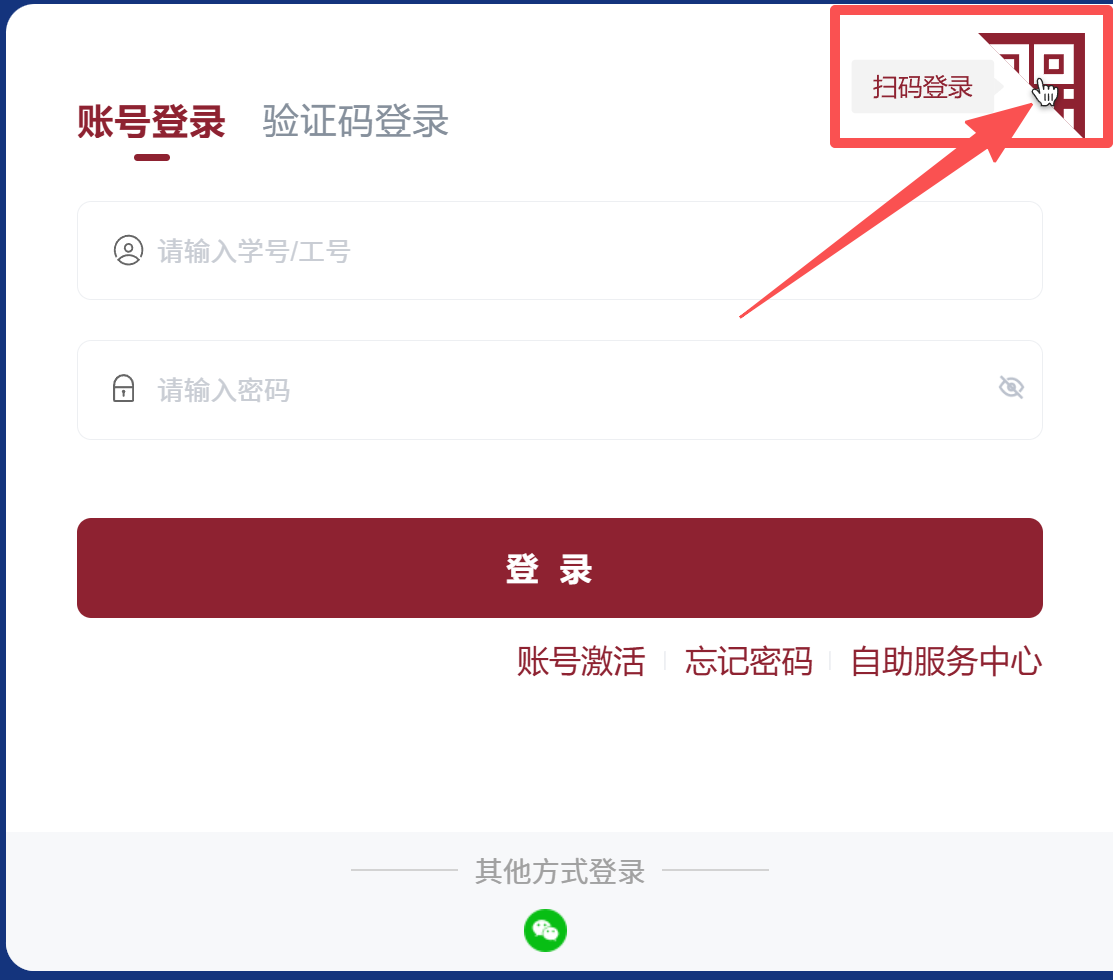Click the user avatar icon in the ID field
Image resolution: width=1113 pixels, height=980 pixels.
tap(128, 250)
